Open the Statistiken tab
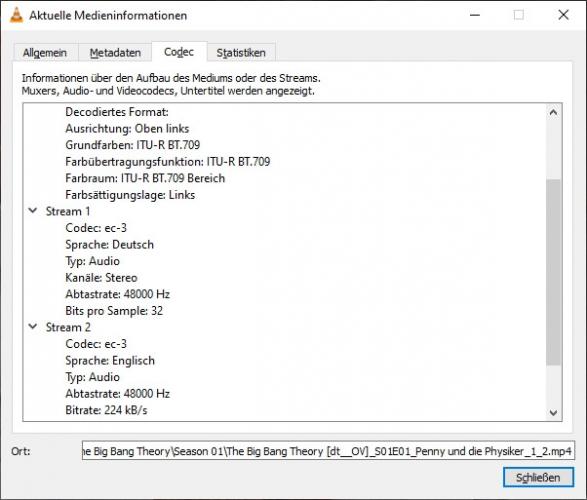587x500 pixels. (x=241, y=53)
